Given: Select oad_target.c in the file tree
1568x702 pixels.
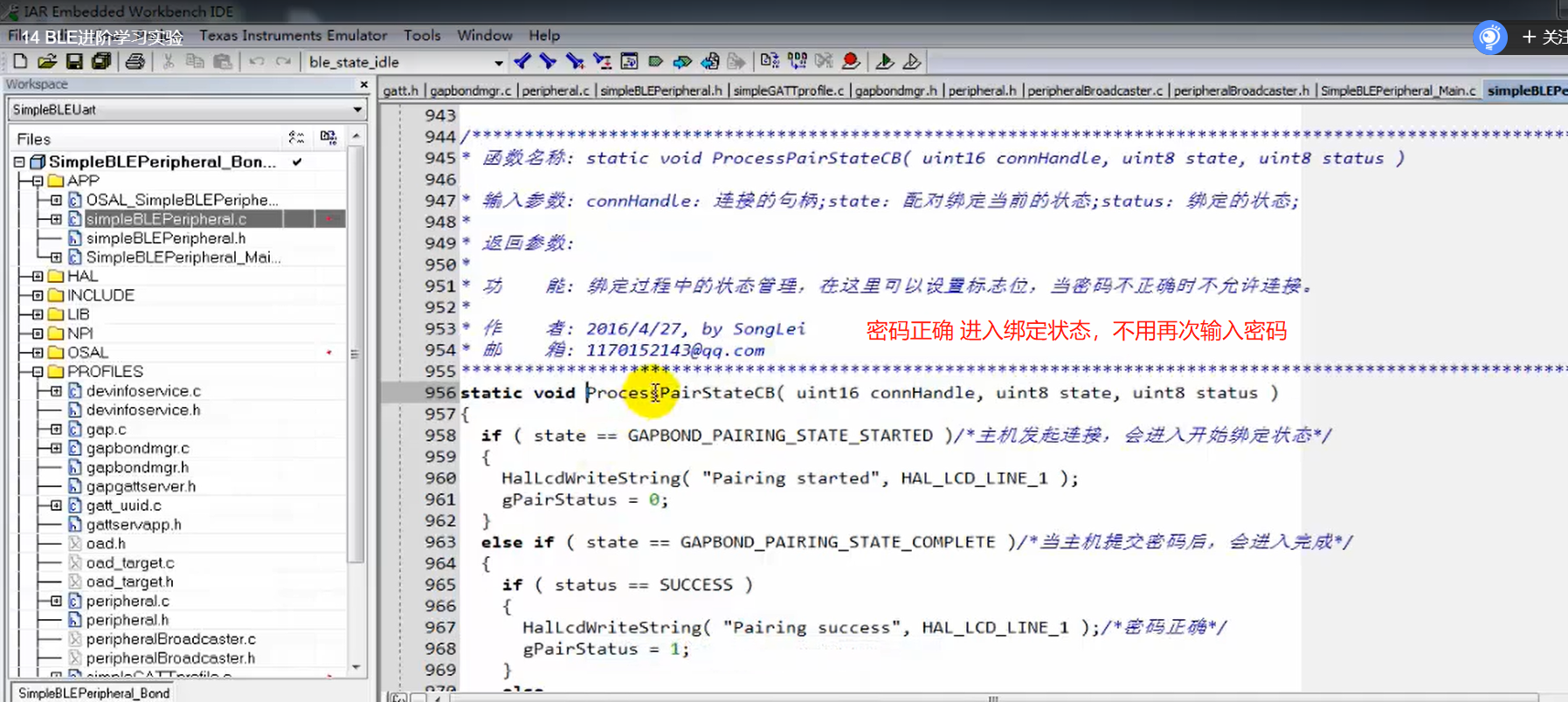Looking at the screenshot, I should click(130, 563).
